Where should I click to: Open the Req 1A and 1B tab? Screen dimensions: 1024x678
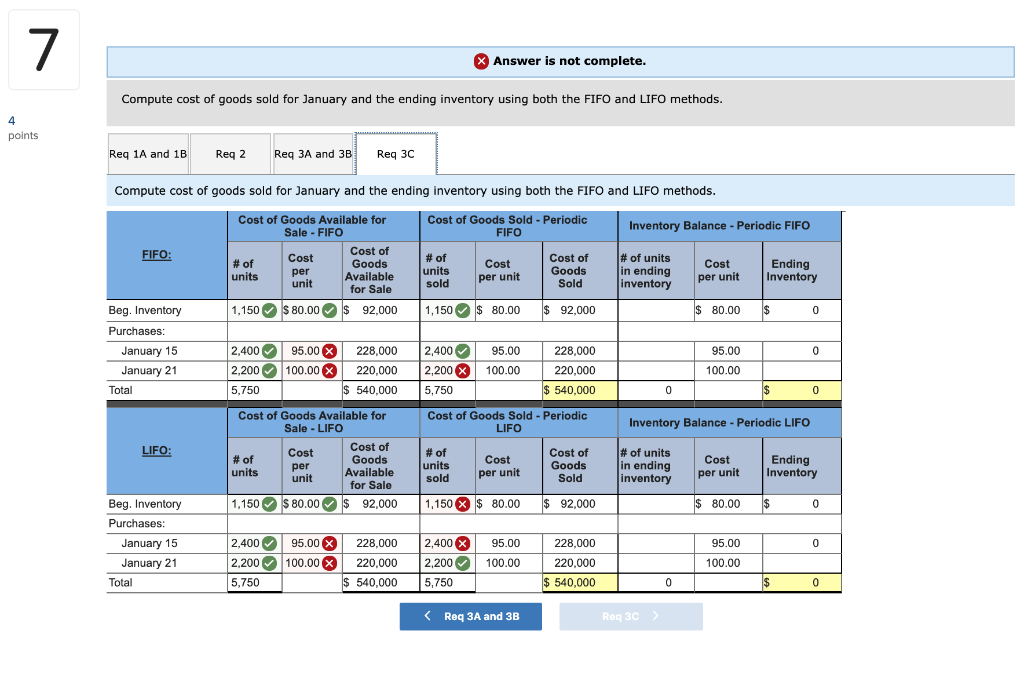tap(147, 153)
